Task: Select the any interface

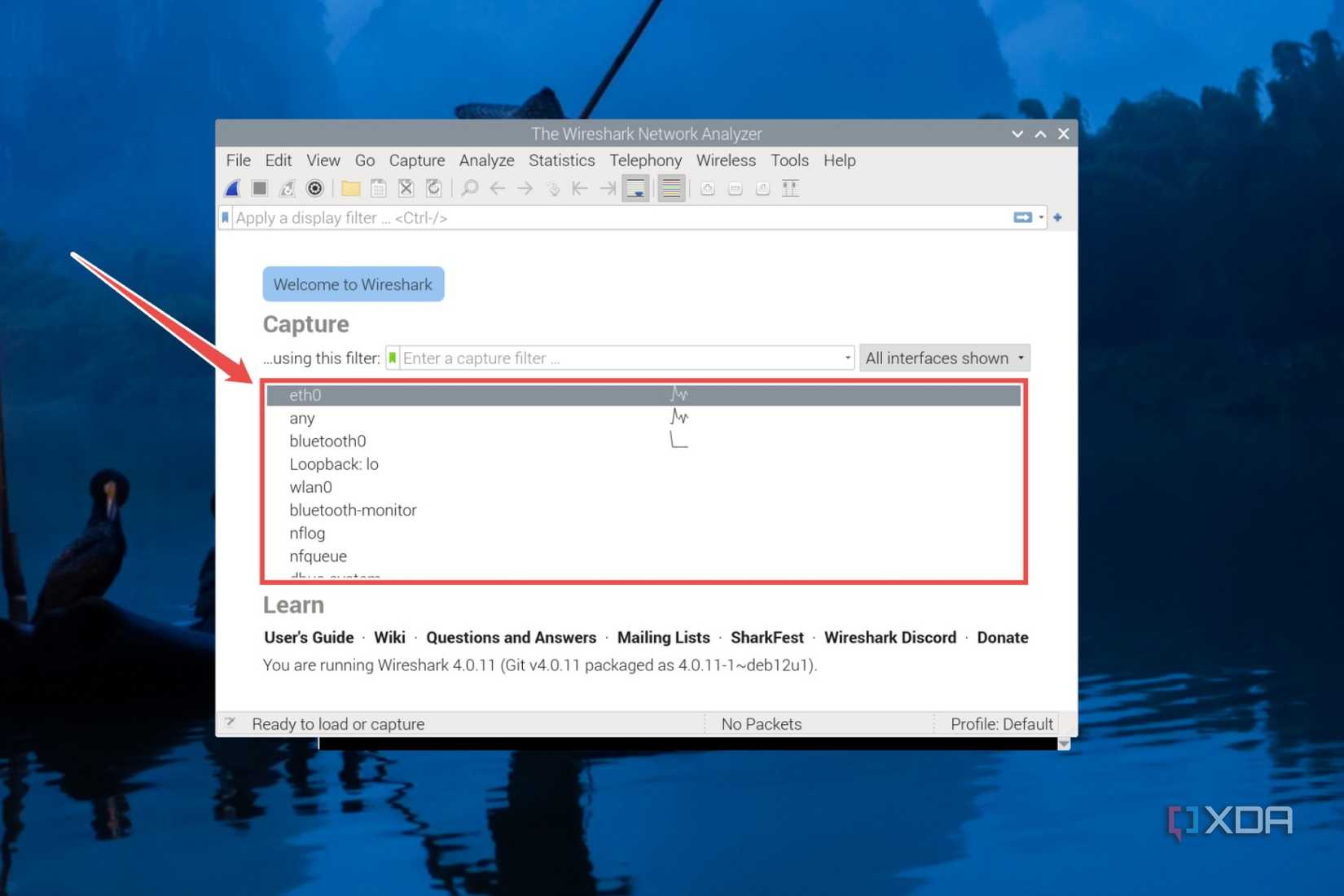Action: coord(643,418)
